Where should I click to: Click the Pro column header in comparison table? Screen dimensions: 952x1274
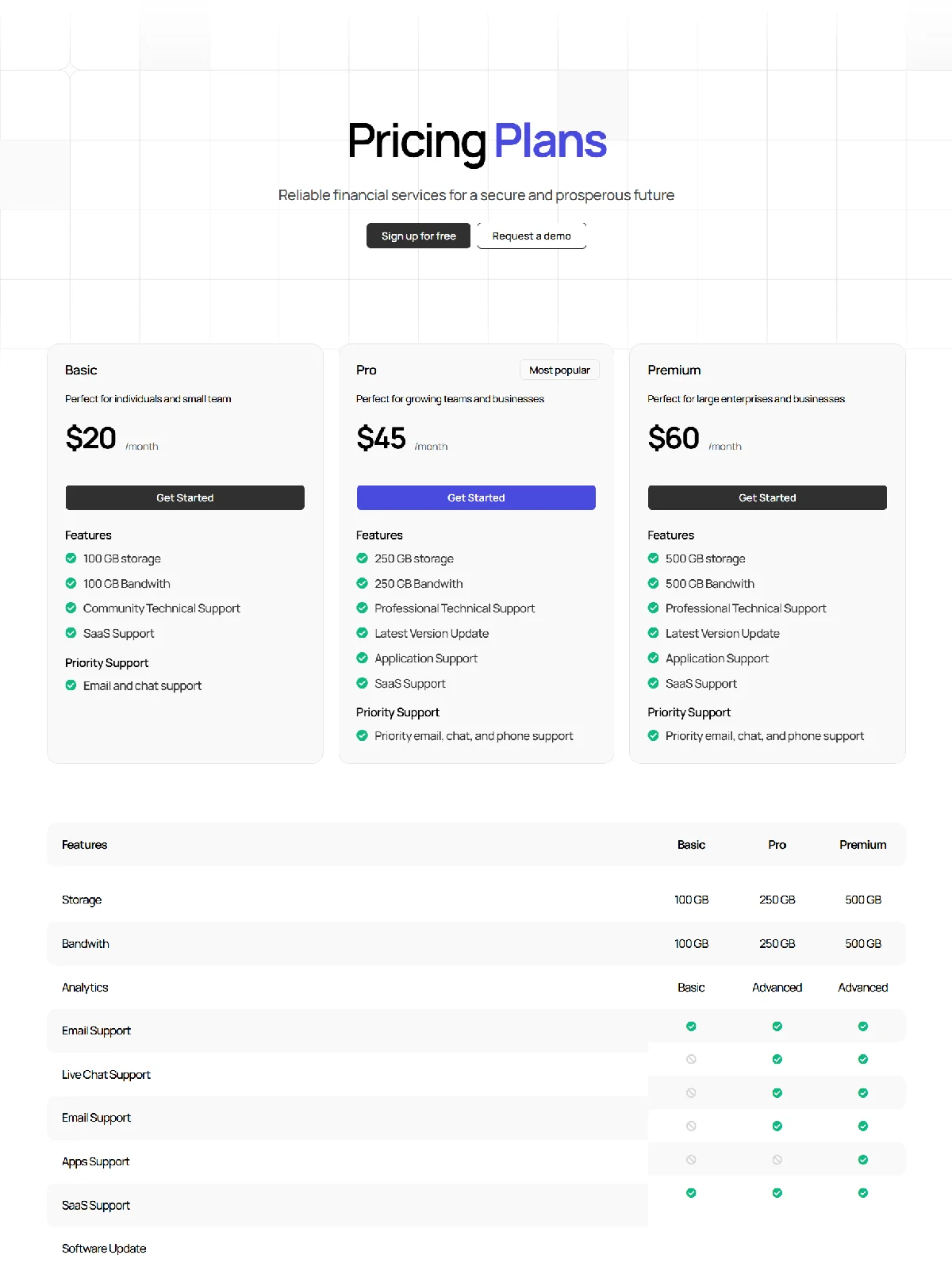pyautogui.click(x=777, y=845)
